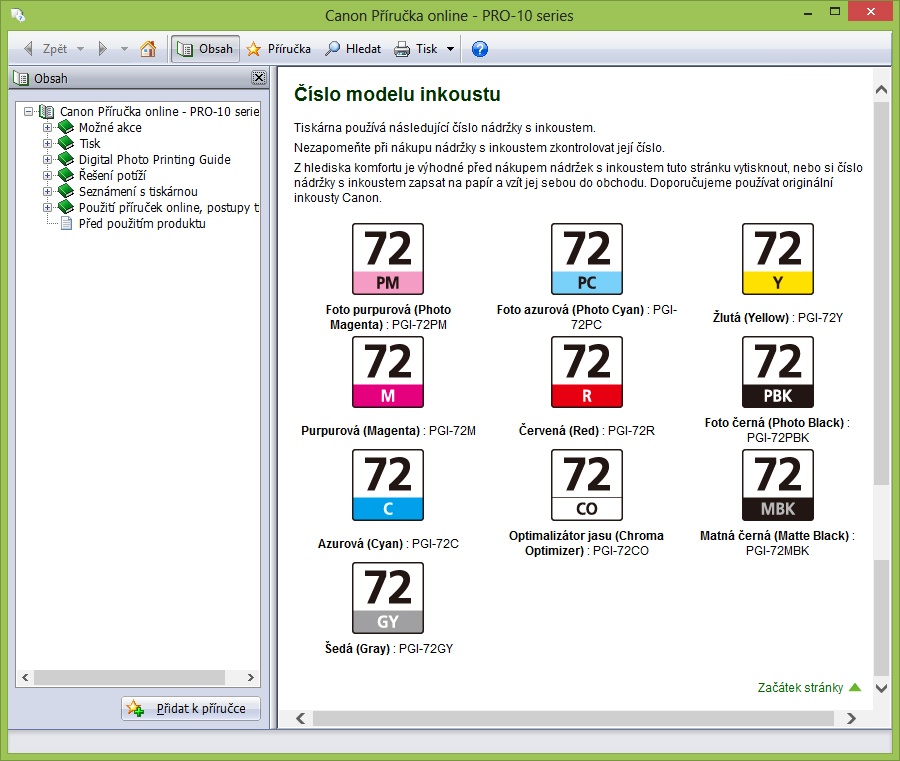Open the Zpět history dropdown arrow
Image resolution: width=900 pixels, height=761 pixels.
[x=80, y=49]
